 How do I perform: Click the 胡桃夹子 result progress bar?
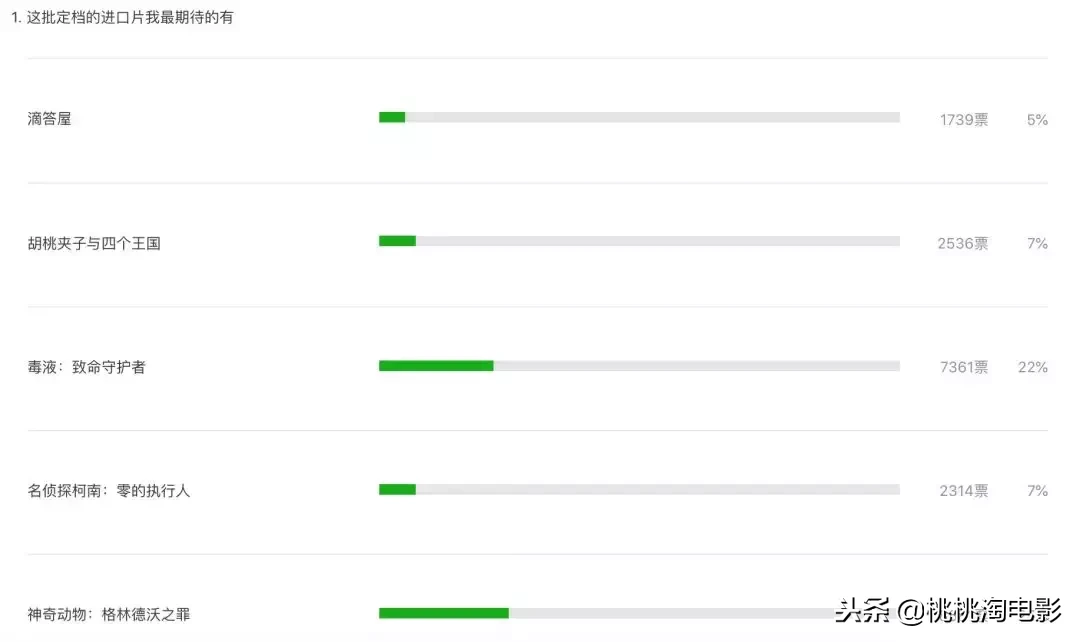point(639,241)
